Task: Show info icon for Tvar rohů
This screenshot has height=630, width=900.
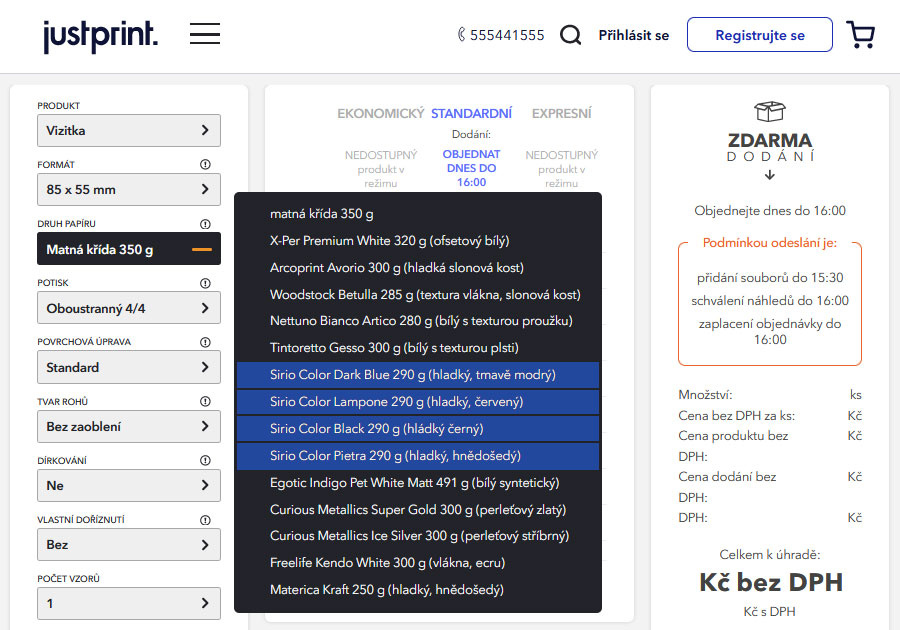Action: pos(205,401)
